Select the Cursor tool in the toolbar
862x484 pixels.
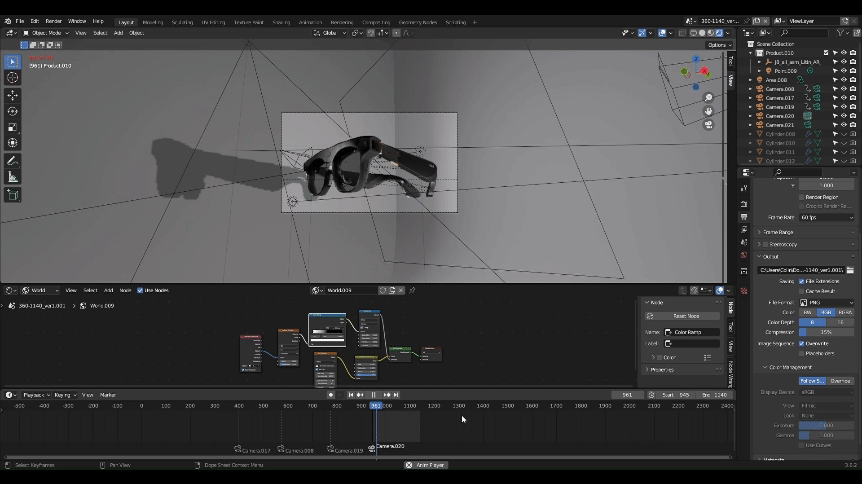click(12, 78)
